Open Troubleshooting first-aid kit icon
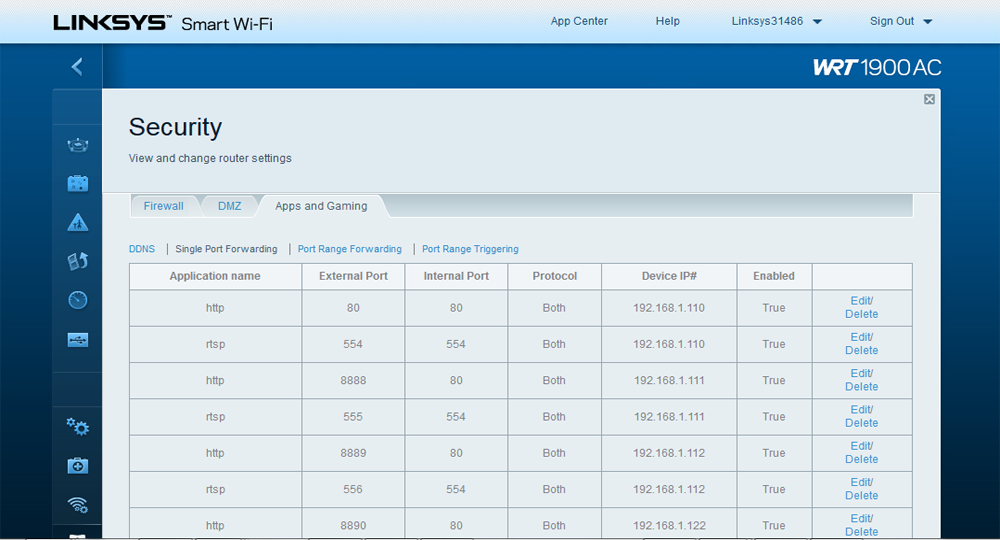The height and width of the screenshot is (540, 1000). click(x=78, y=465)
